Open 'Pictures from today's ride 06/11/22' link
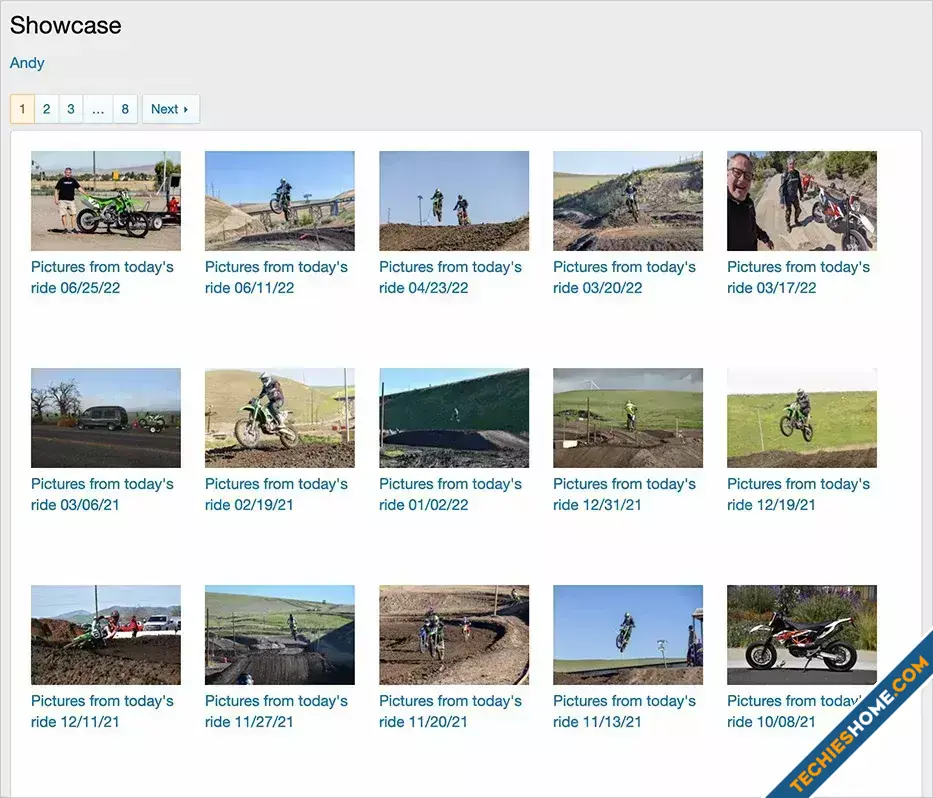The image size is (933, 798). (x=276, y=277)
